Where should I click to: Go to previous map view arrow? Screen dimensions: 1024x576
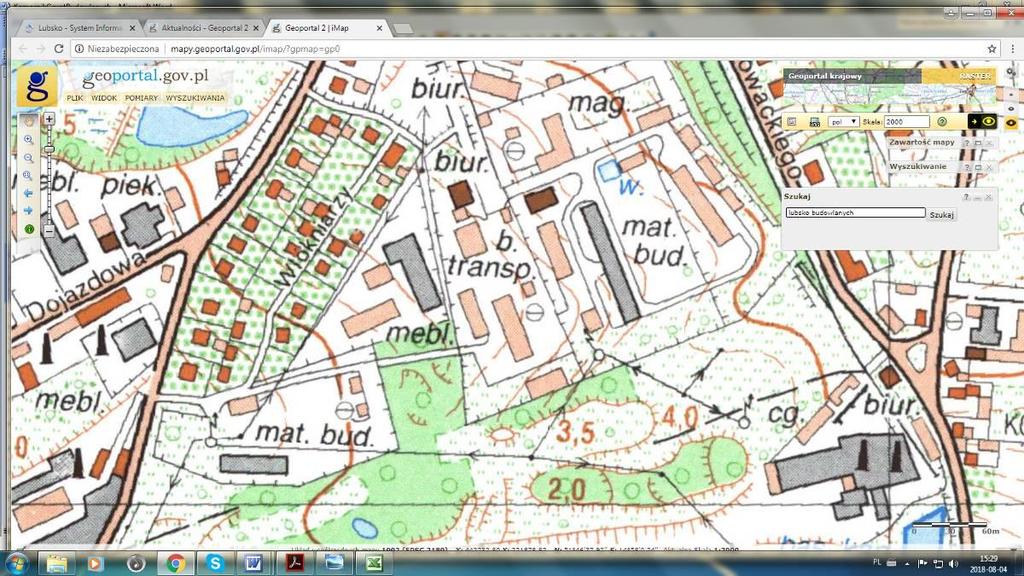coord(29,193)
